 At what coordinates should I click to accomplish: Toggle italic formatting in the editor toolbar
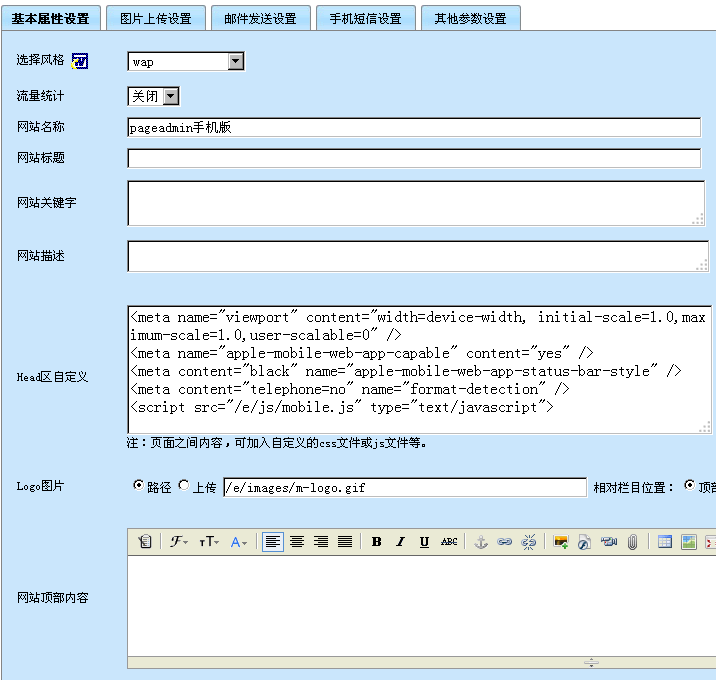tap(401, 542)
